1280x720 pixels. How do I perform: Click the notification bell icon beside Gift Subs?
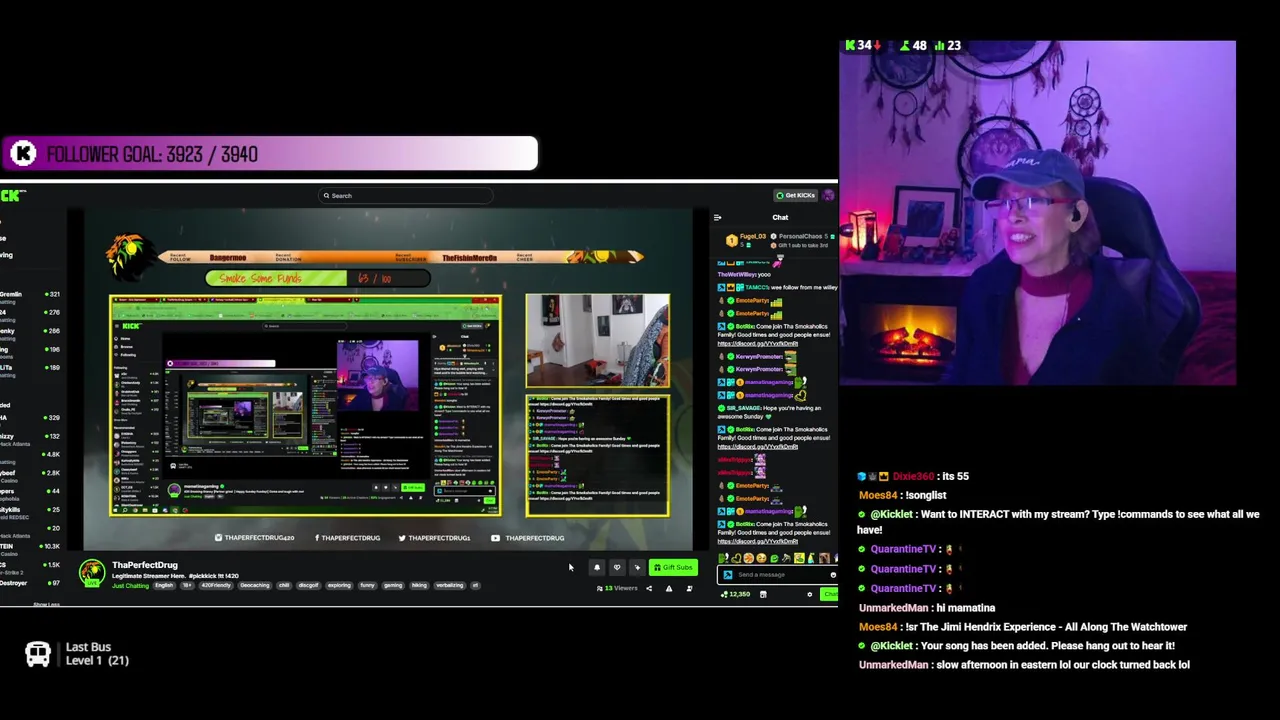point(597,568)
